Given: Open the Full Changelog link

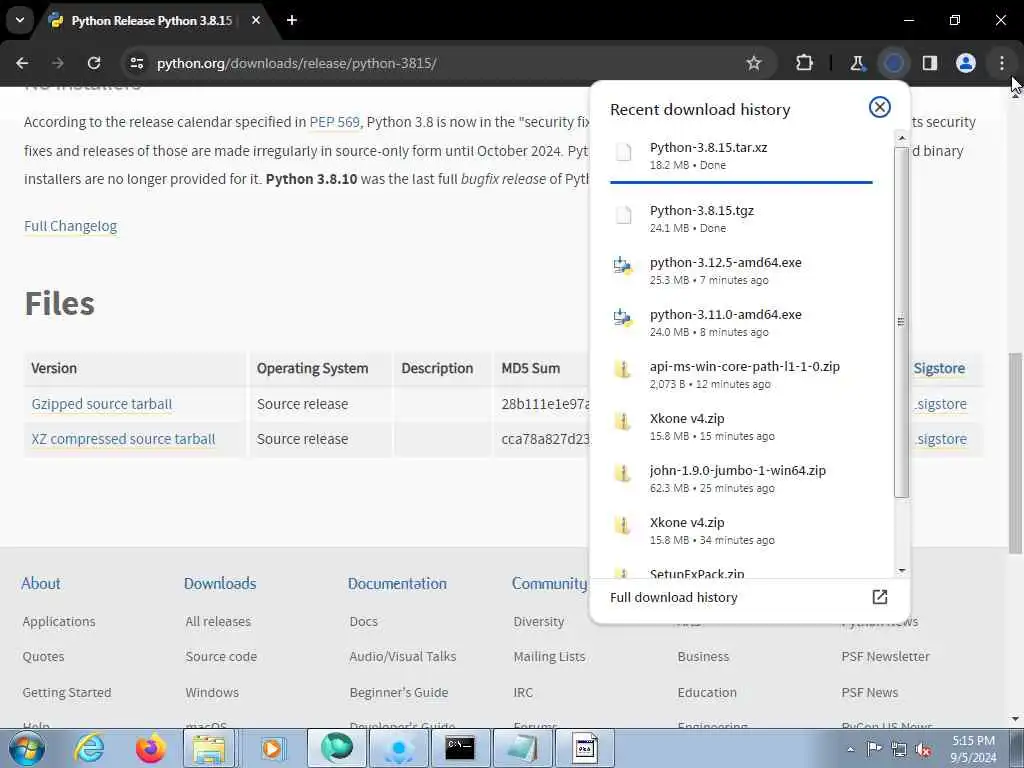Looking at the screenshot, I should point(71,226).
